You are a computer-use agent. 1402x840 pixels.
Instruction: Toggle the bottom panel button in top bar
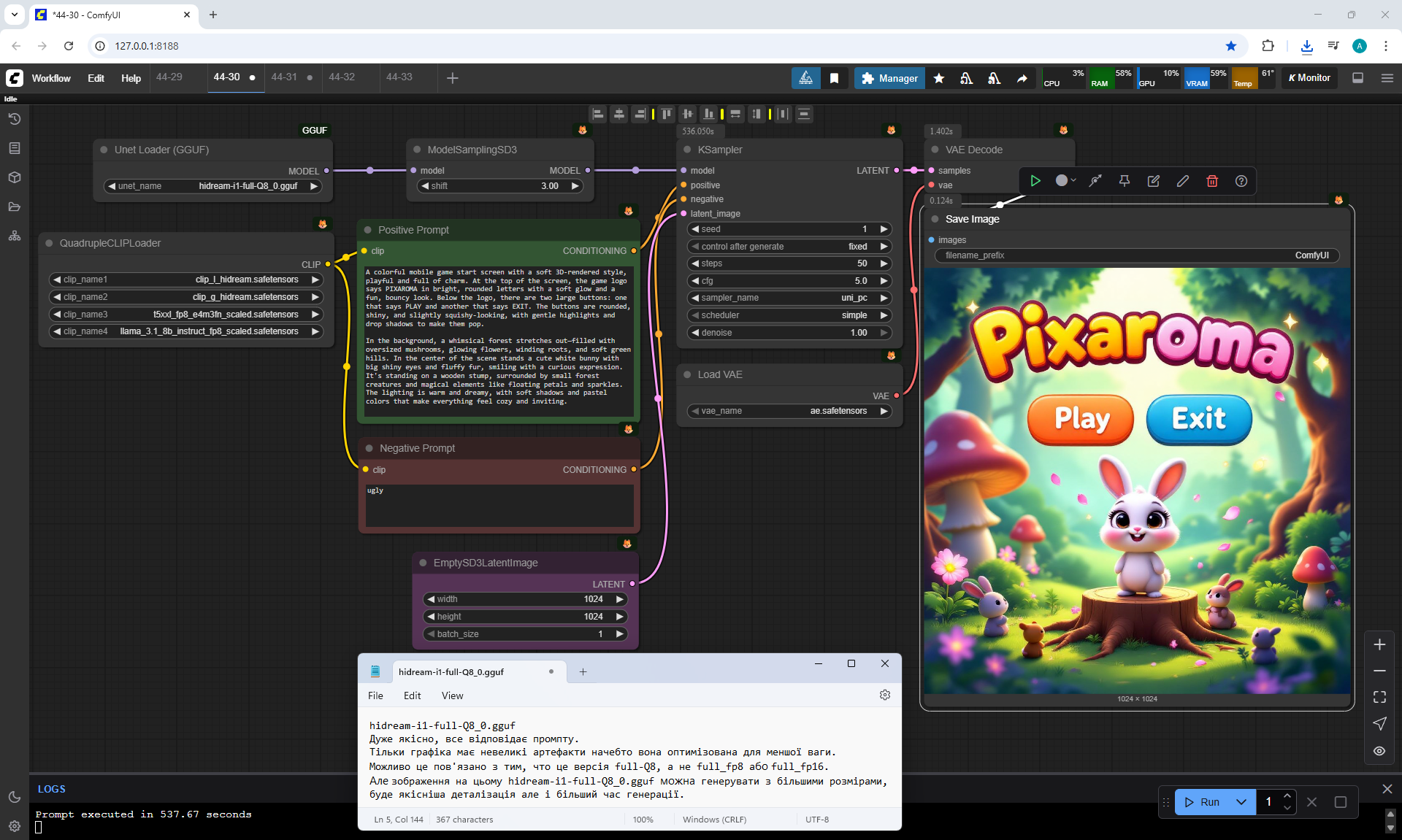coord(1357,78)
